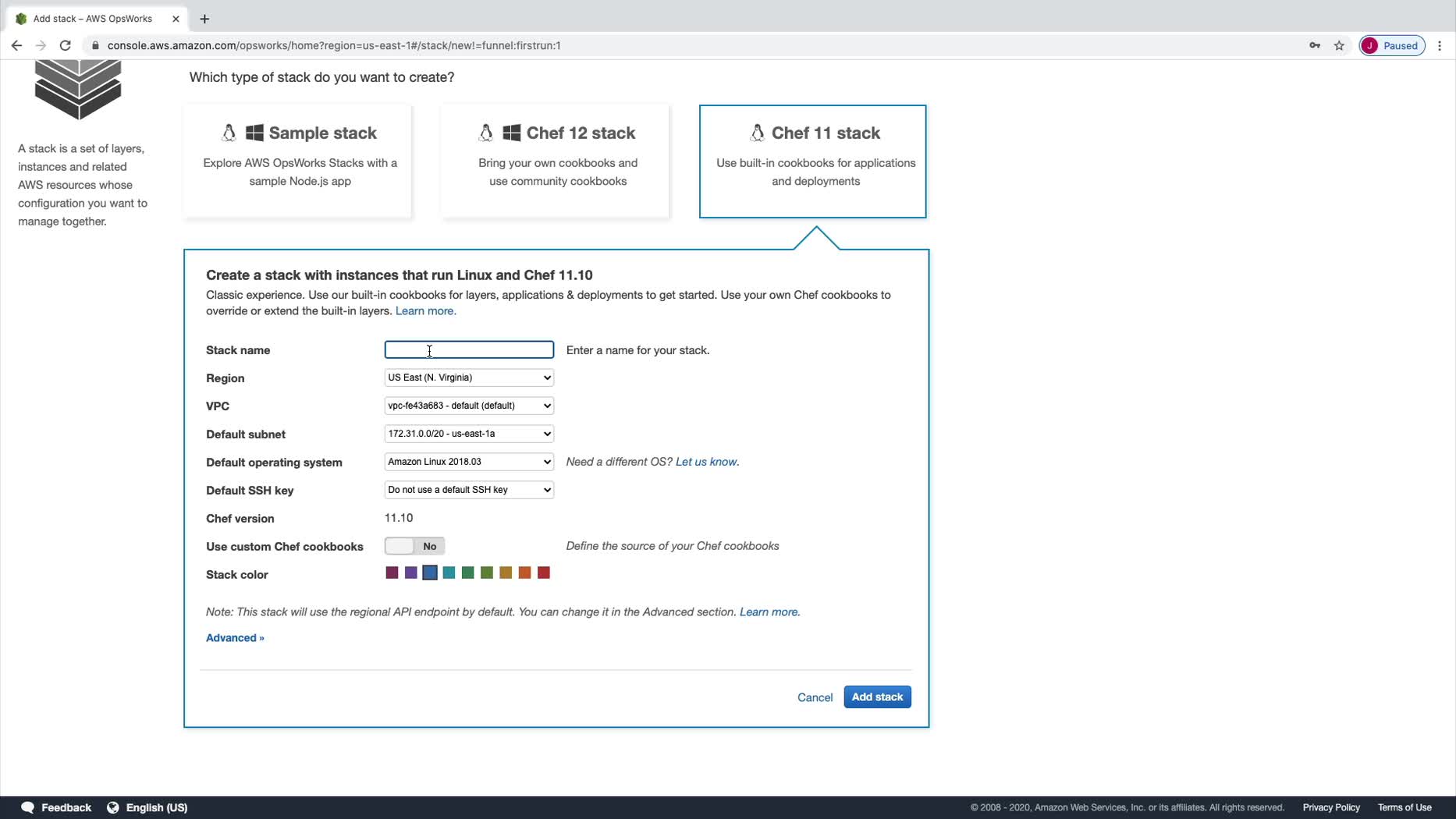This screenshot has height=819, width=1456.
Task: Click the 'Create a stack with instances' heading
Action: coord(400,275)
